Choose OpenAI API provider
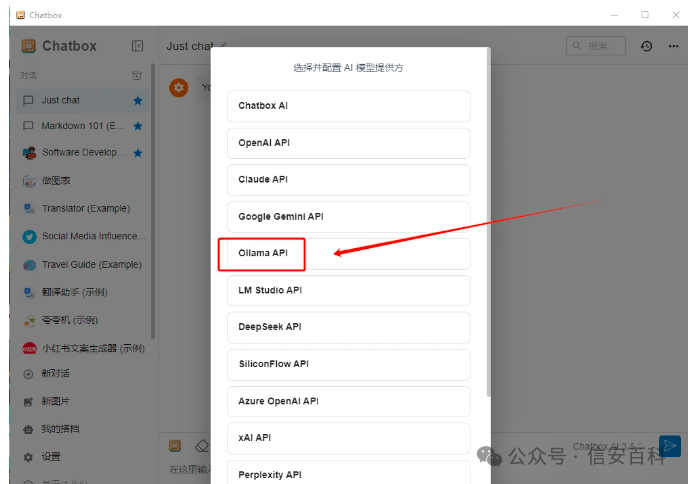The image size is (688, 484). coord(348,143)
